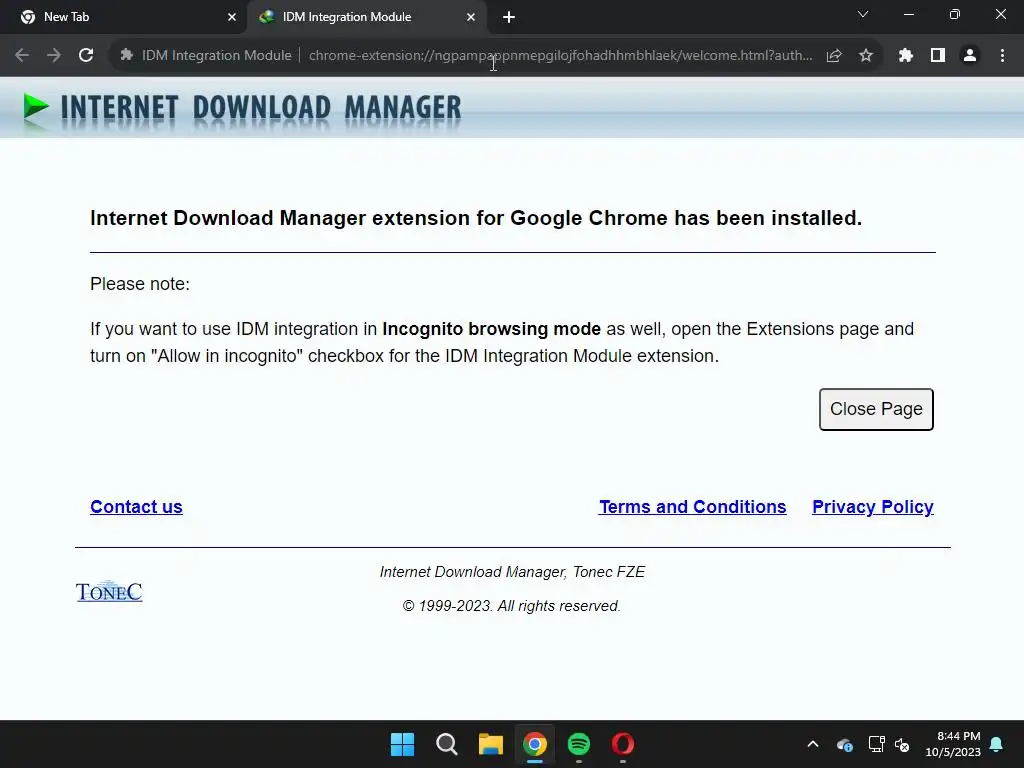This screenshot has height=768, width=1024.
Task: Click the '© 1999-2023. All rights reserved.' text
Action: [511, 606]
